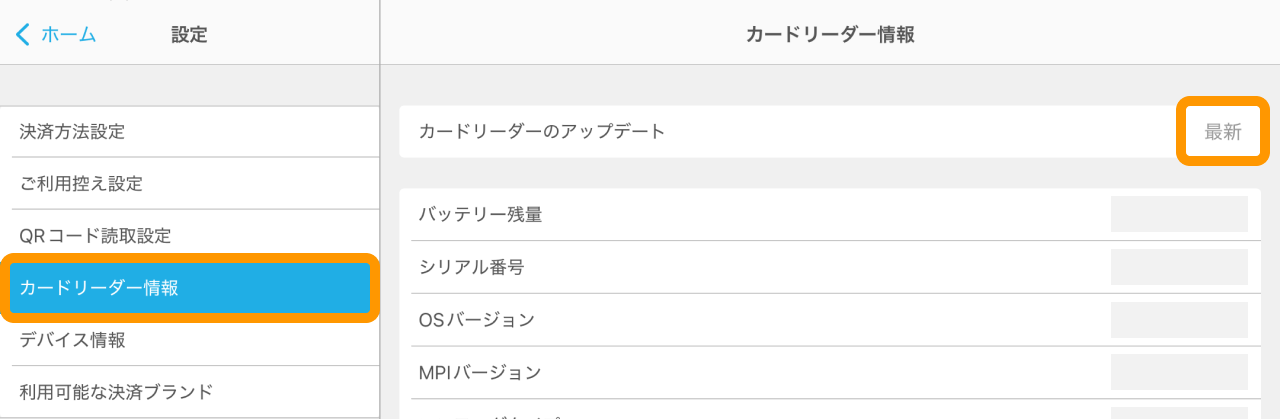This screenshot has width=1280, height=419.
Task: Click the カードリーダー情報 page title
Action: tap(830, 35)
